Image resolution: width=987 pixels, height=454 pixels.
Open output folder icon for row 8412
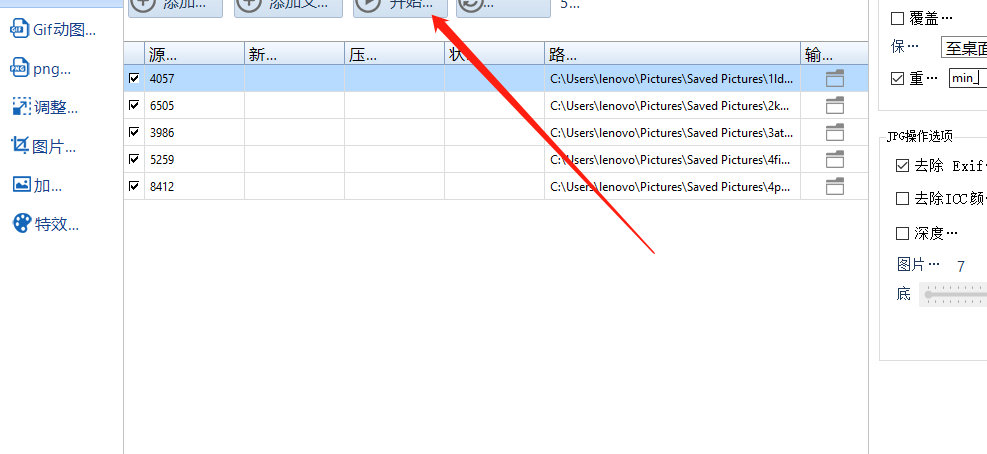[835, 187]
